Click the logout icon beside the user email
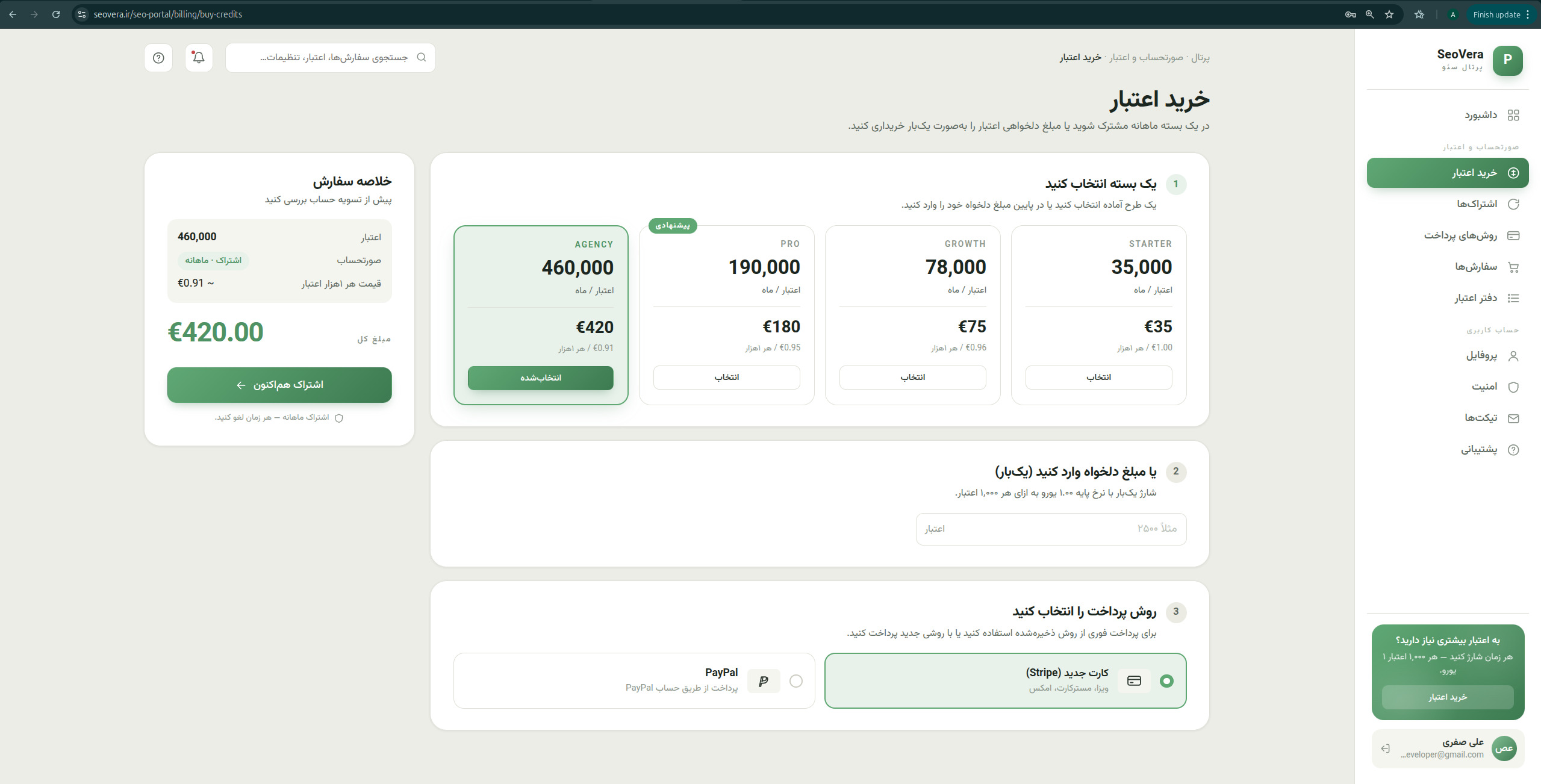Image resolution: width=1541 pixels, height=784 pixels. tap(1386, 748)
